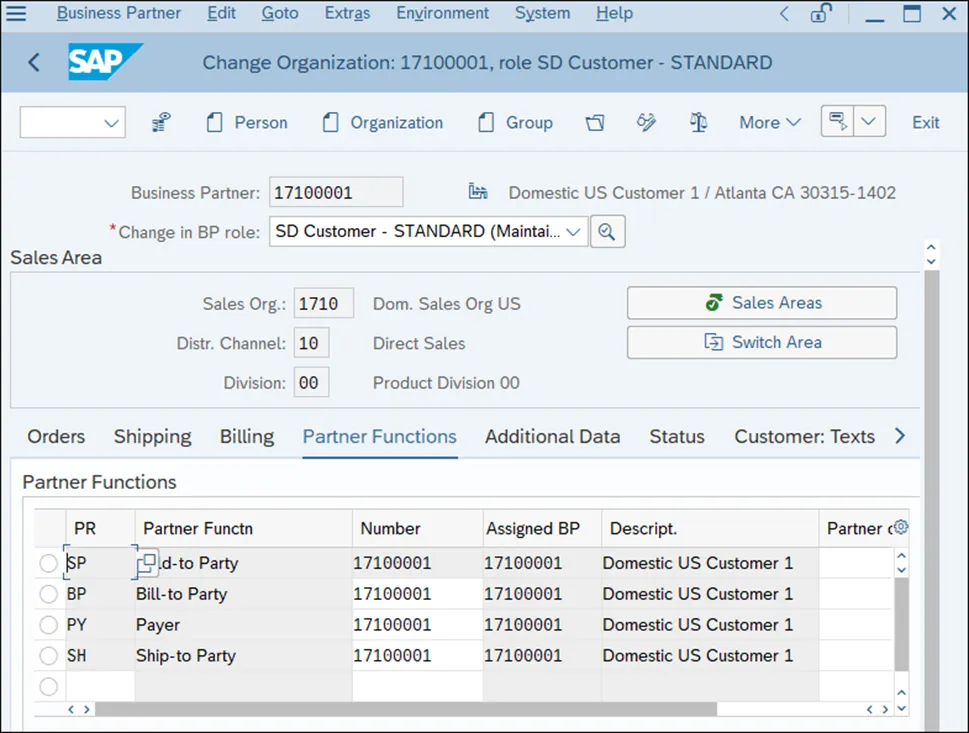Open the Environment menu
This screenshot has height=733, width=969.
[x=442, y=13]
